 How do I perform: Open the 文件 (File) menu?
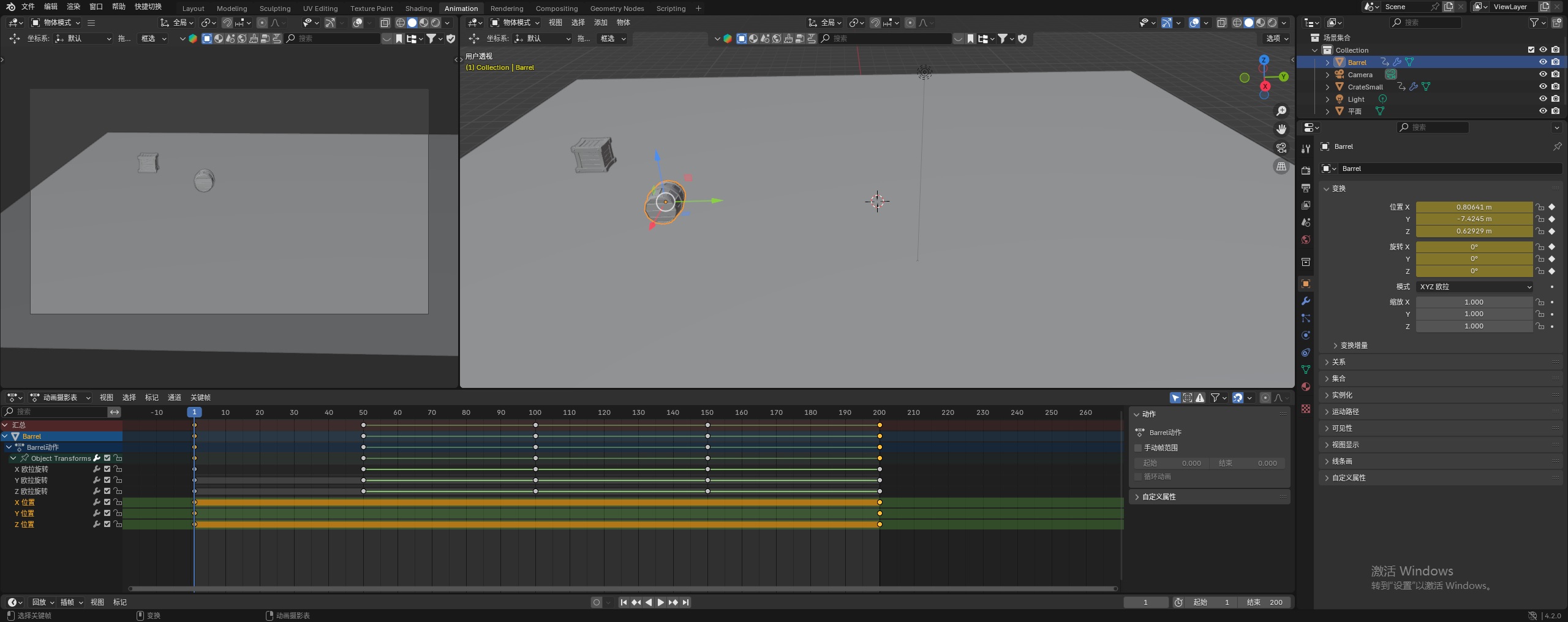click(28, 7)
